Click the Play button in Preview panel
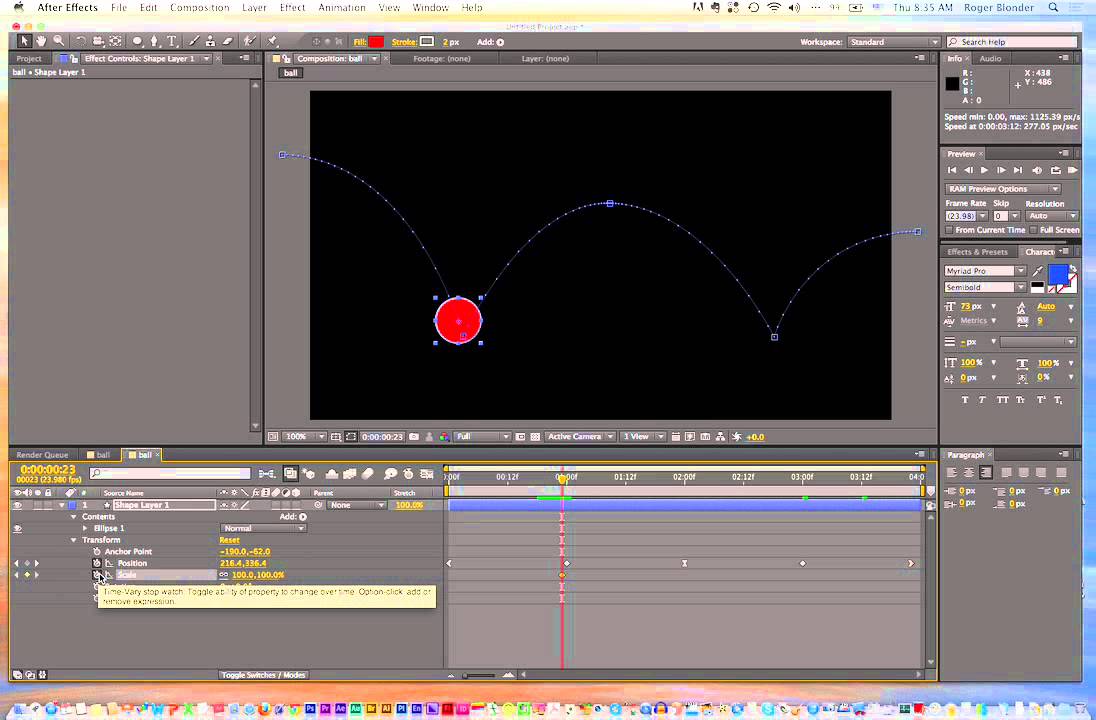This screenshot has height=720, width=1096. (x=984, y=170)
